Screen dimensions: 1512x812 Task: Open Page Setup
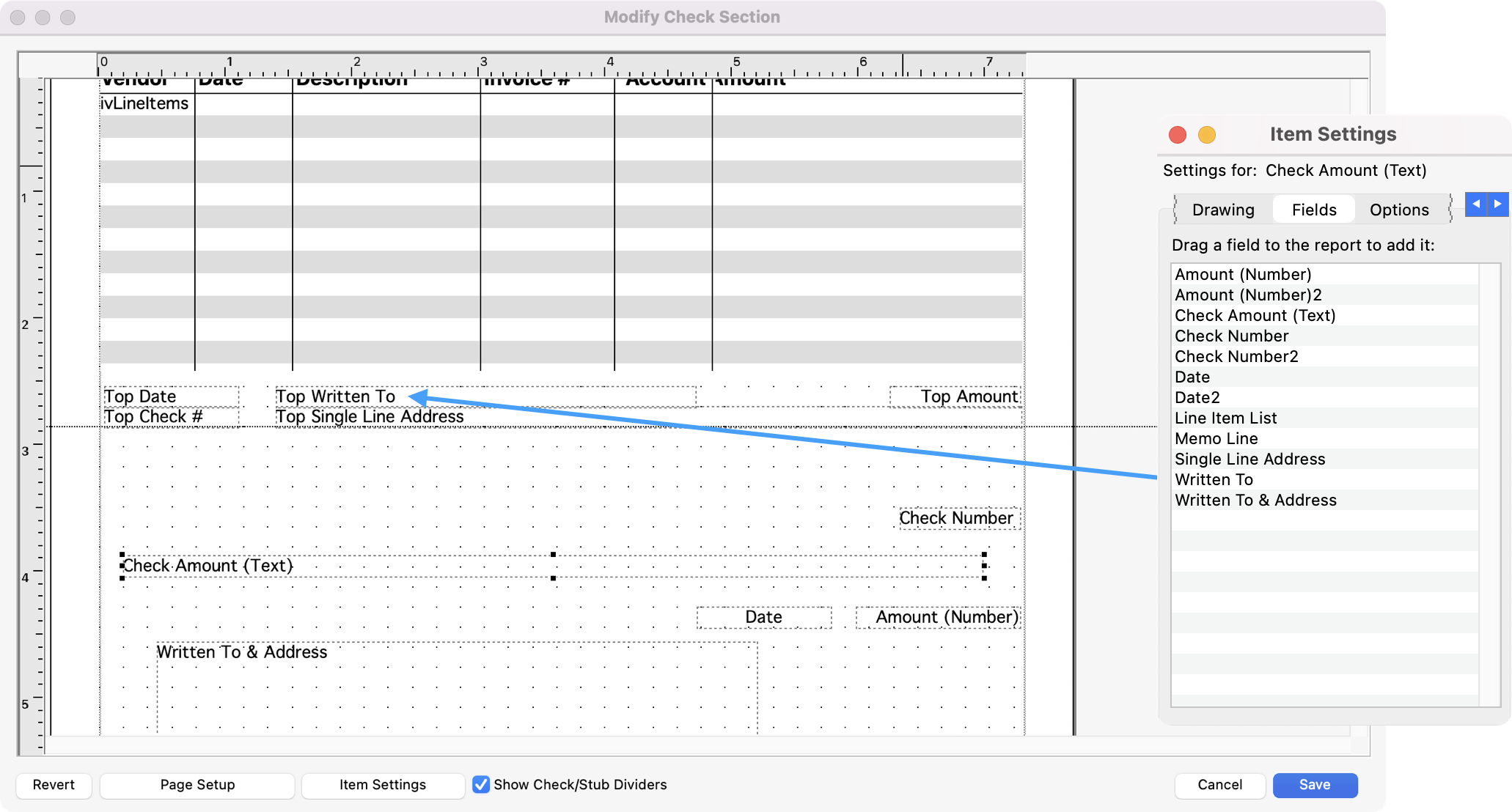[x=197, y=784]
